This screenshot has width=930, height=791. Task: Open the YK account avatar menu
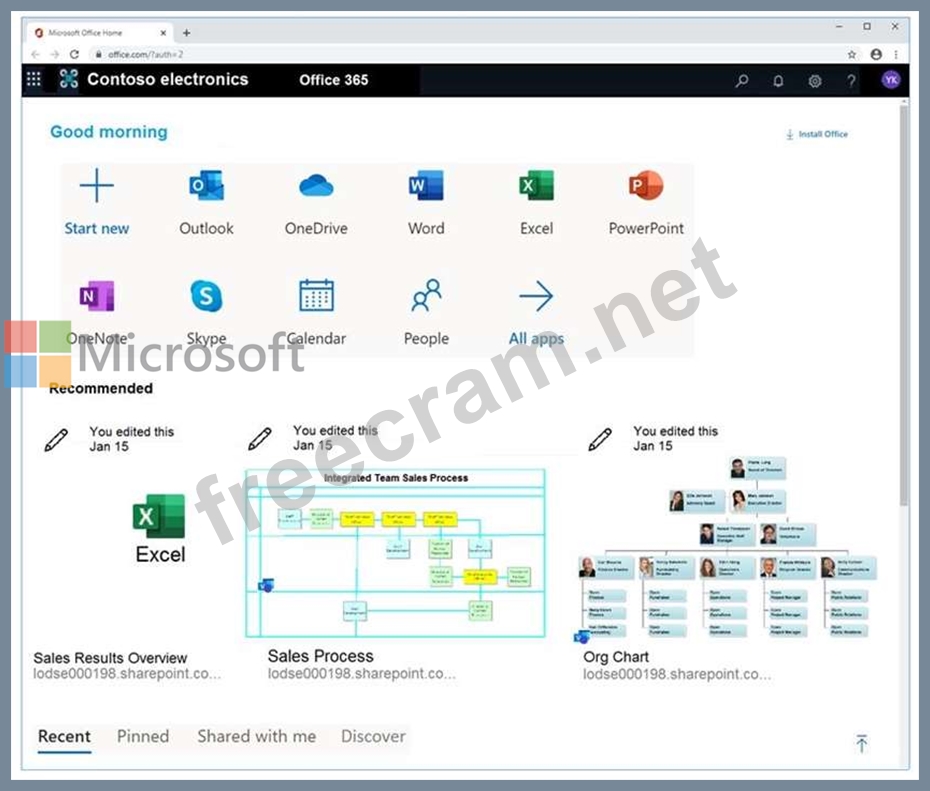pos(891,79)
